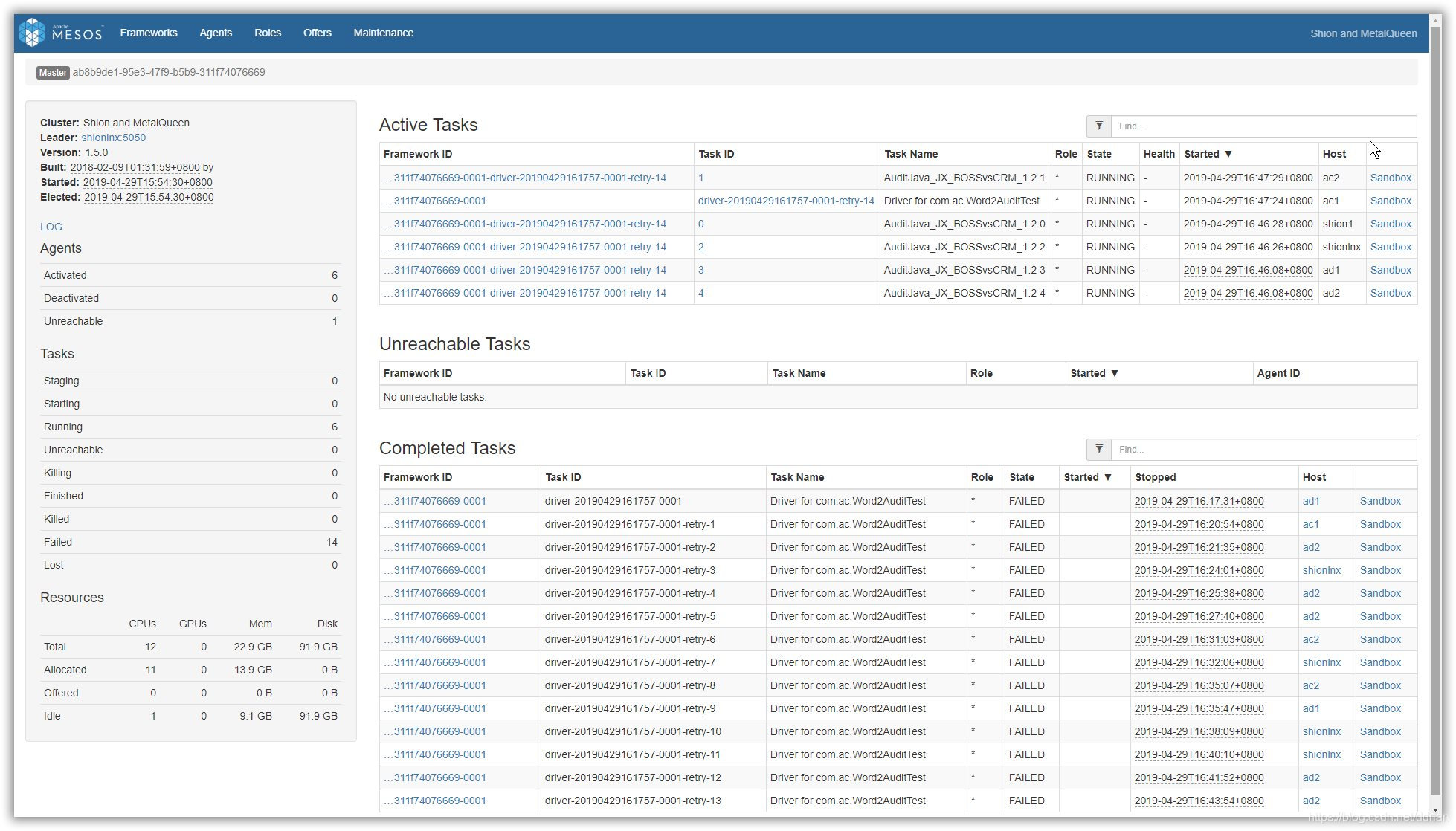Open the LOG link
Viewport: 1456px width, 831px height.
51,227
